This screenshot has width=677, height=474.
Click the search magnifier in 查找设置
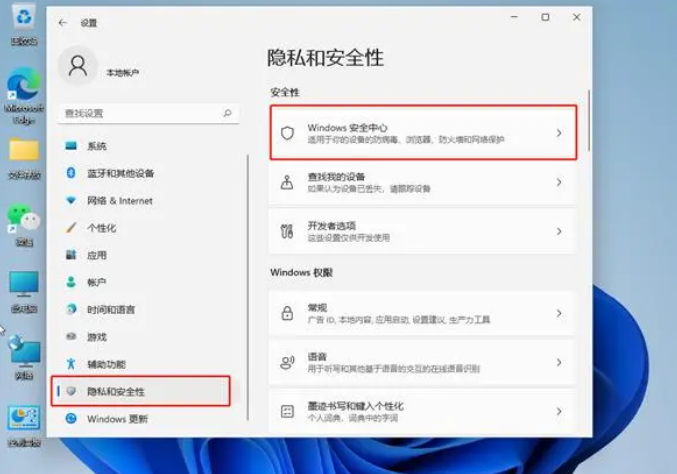point(228,113)
